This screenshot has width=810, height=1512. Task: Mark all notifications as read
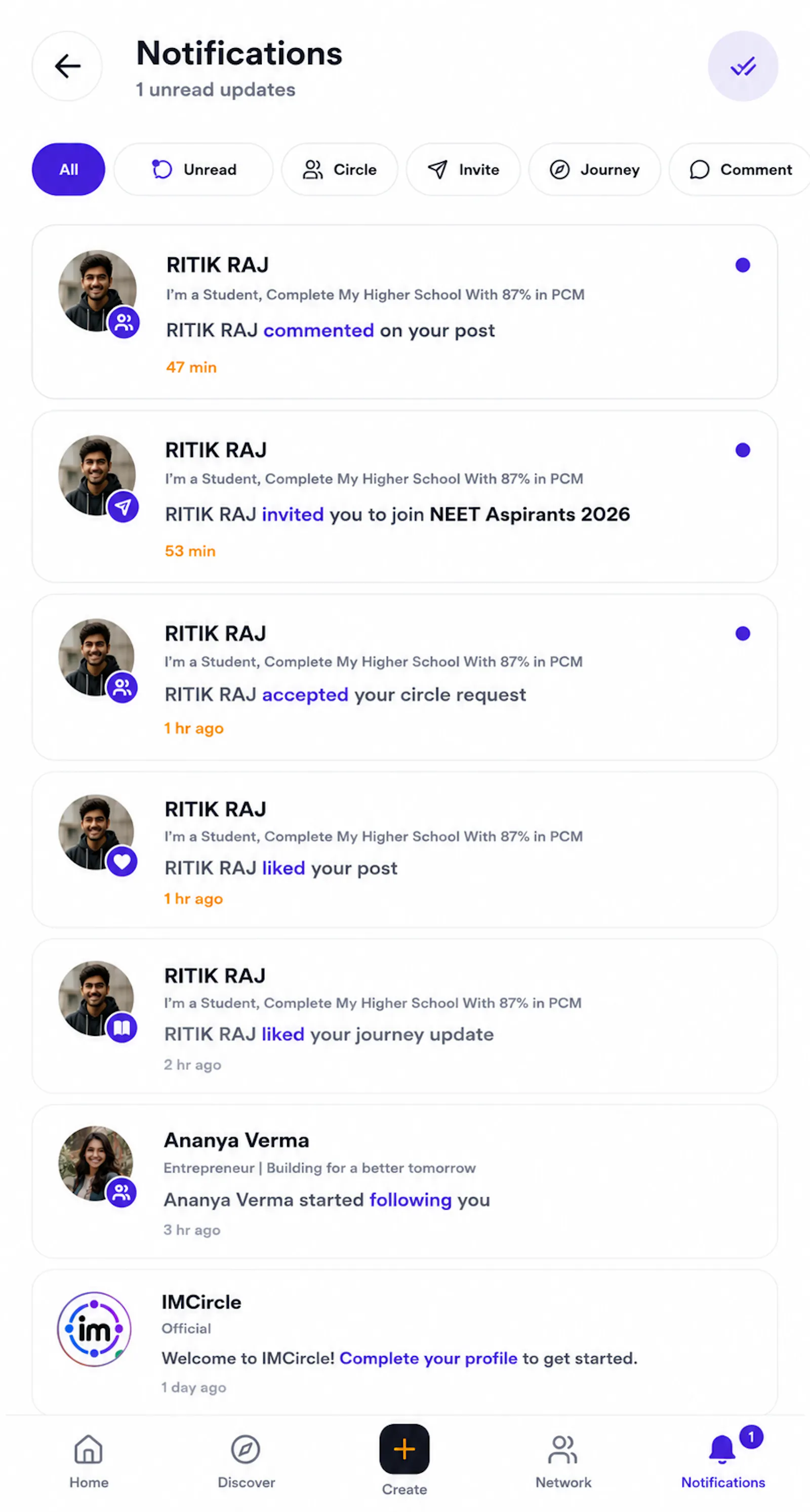pyautogui.click(x=743, y=66)
